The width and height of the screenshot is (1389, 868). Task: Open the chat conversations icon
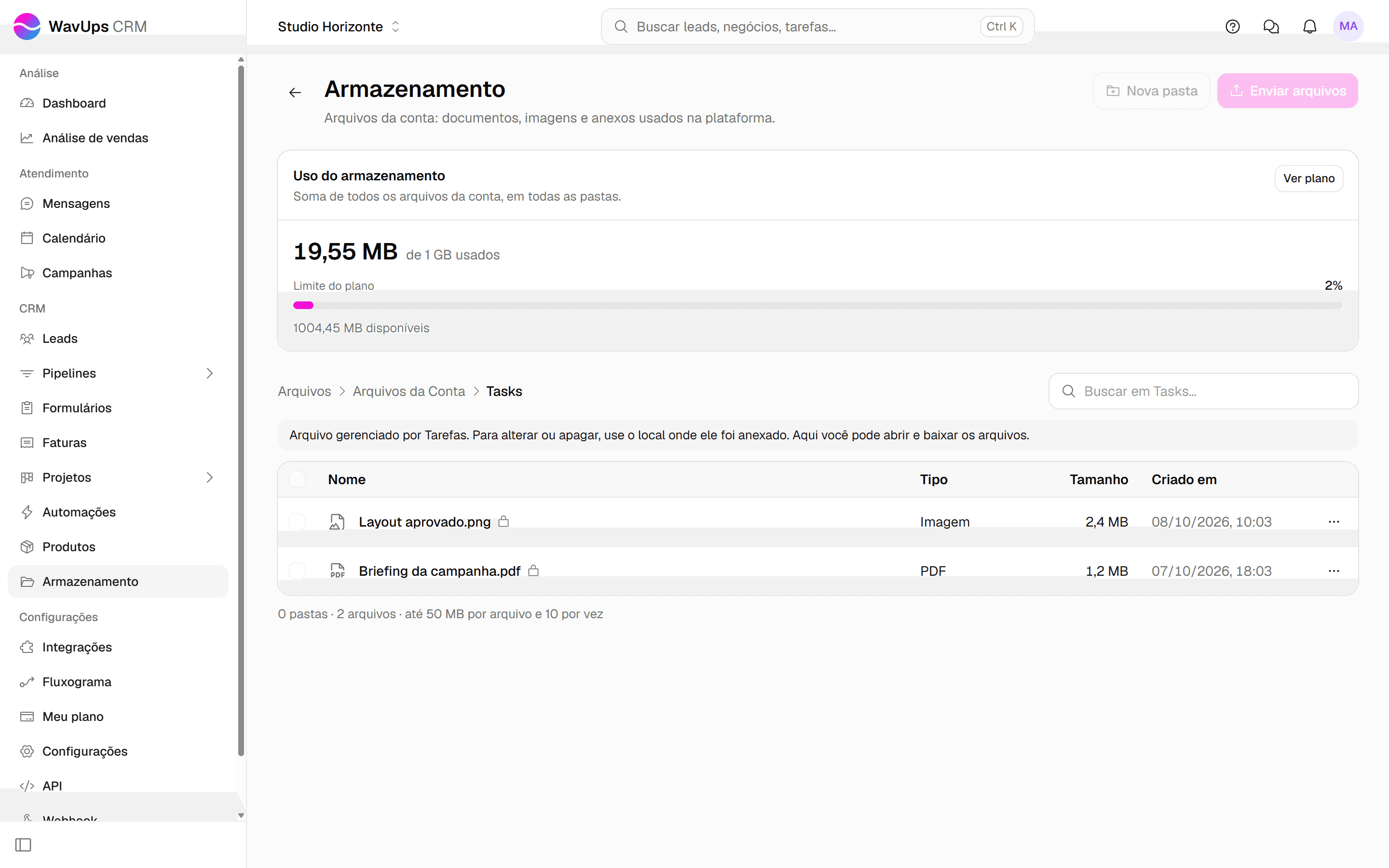click(x=1271, y=27)
